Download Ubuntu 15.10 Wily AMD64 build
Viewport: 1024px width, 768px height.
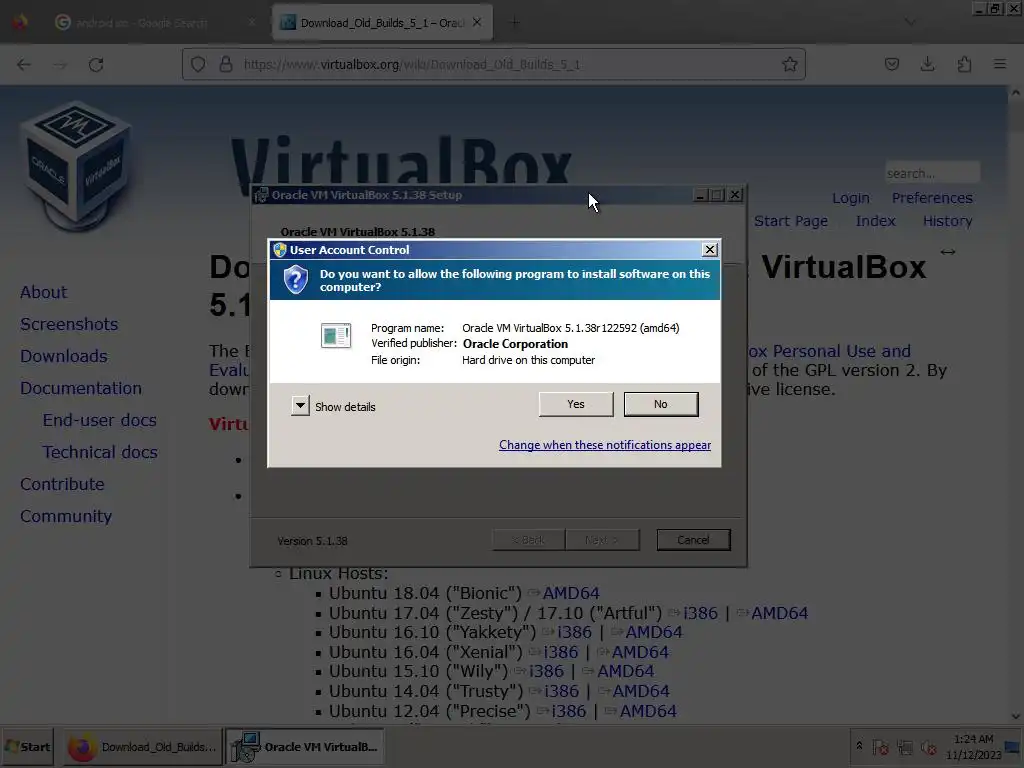625,671
